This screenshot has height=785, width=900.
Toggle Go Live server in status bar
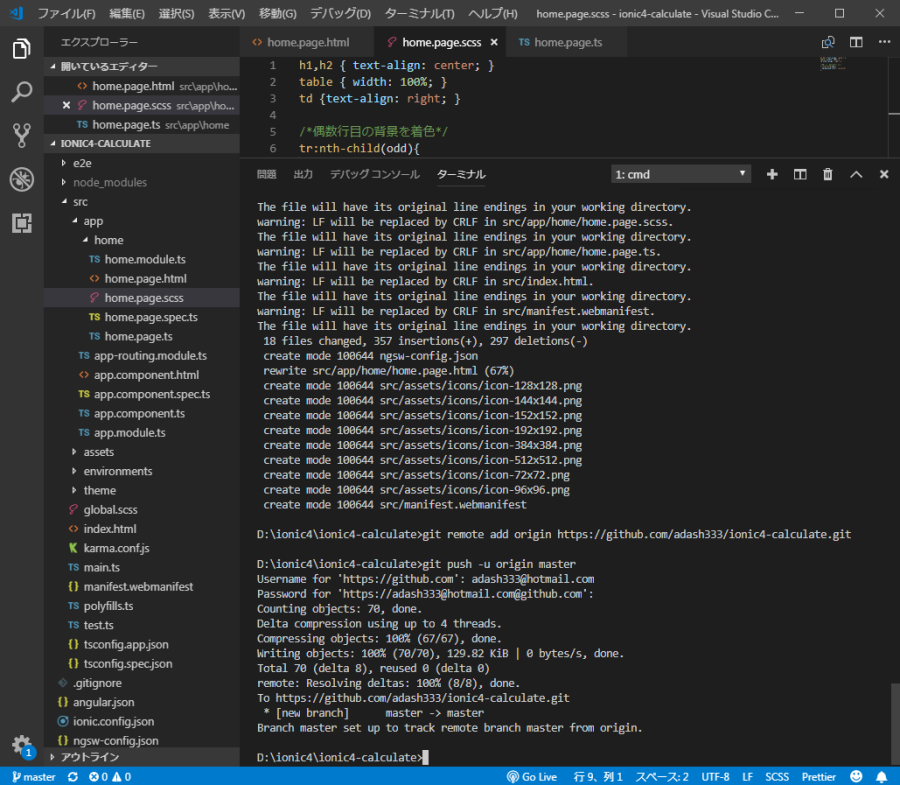pyautogui.click(x=532, y=777)
